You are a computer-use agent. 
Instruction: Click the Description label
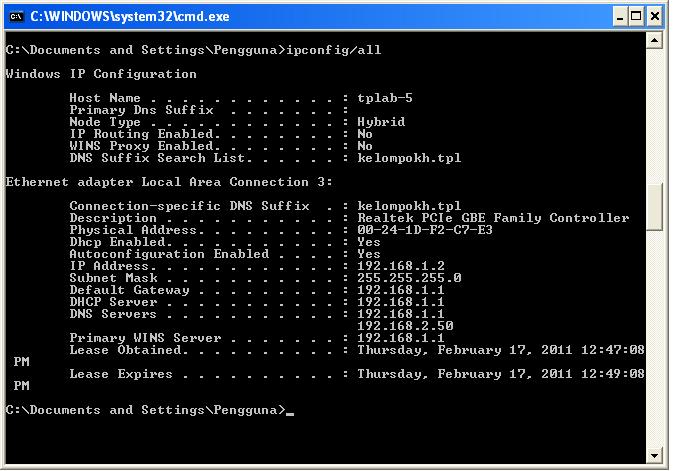coord(113,218)
